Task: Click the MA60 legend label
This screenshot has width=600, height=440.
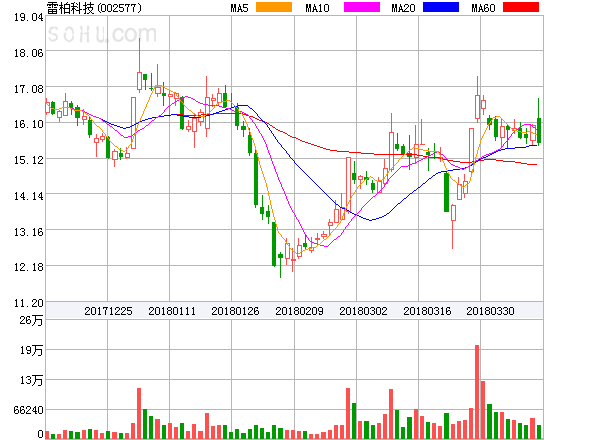Action: coord(483,8)
